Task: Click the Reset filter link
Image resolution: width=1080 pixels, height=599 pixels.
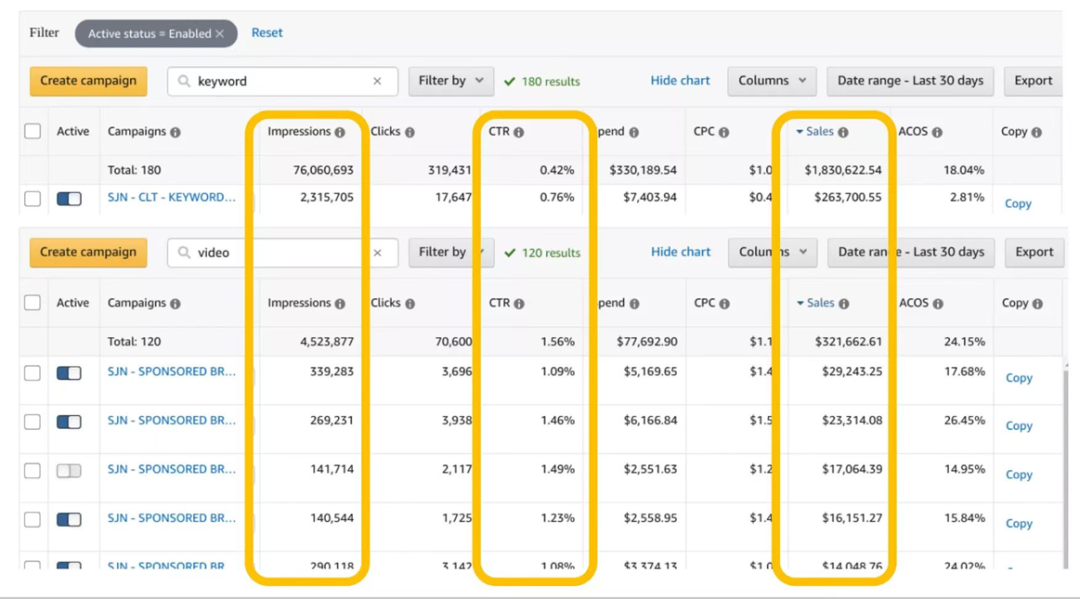Action: click(267, 32)
